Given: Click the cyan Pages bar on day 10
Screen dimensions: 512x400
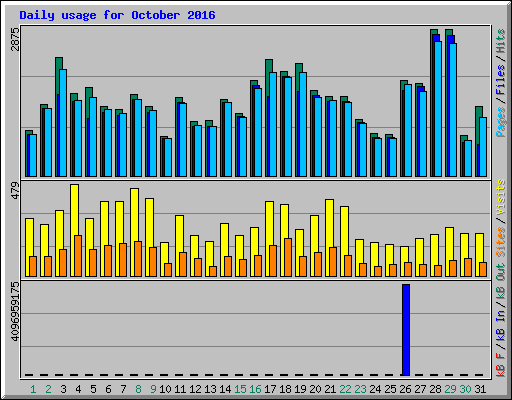Looking at the screenshot, I should click(x=168, y=157).
